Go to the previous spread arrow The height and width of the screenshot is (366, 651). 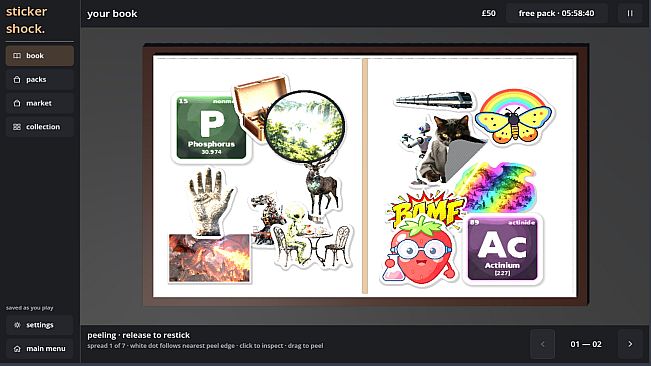click(542, 344)
